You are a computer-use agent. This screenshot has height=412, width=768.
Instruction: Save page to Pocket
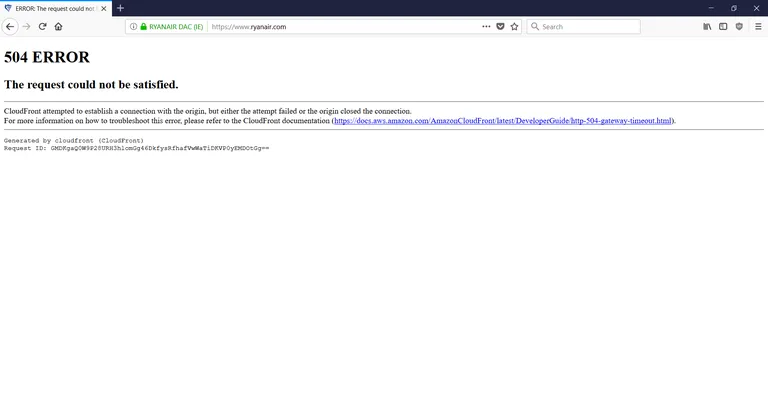click(500, 26)
